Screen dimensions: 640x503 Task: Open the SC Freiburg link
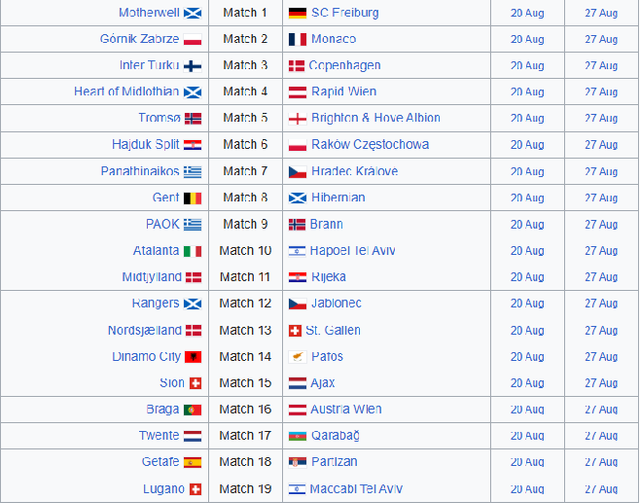pos(345,13)
